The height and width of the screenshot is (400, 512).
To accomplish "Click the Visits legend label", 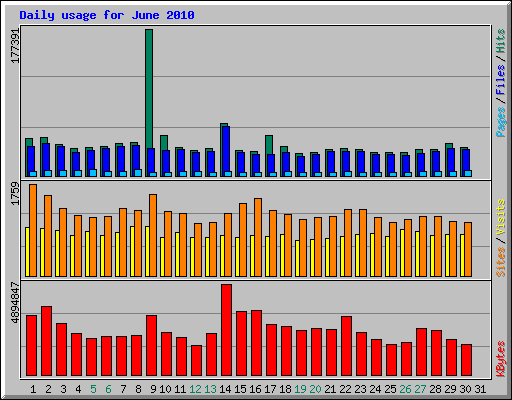I will click(x=501, y=217).
